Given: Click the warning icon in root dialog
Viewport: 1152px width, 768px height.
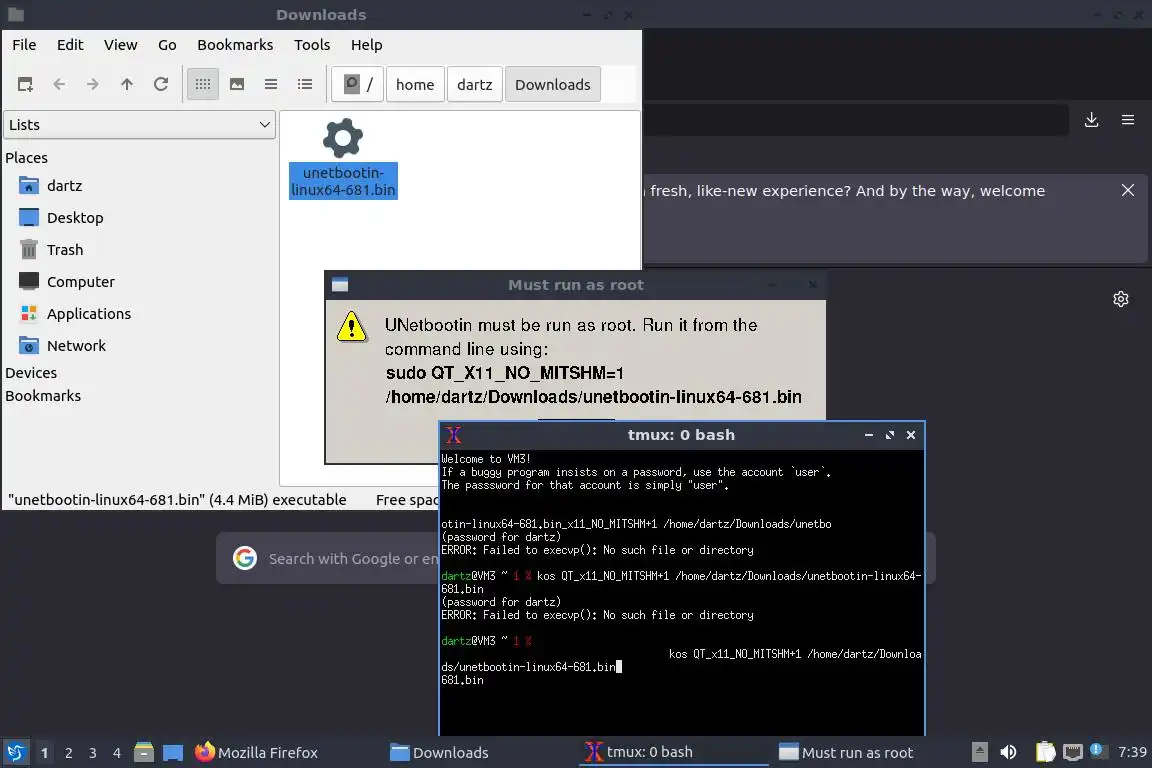Looking at the screenshot, I should pyautogui.click(x=352, y=326).
